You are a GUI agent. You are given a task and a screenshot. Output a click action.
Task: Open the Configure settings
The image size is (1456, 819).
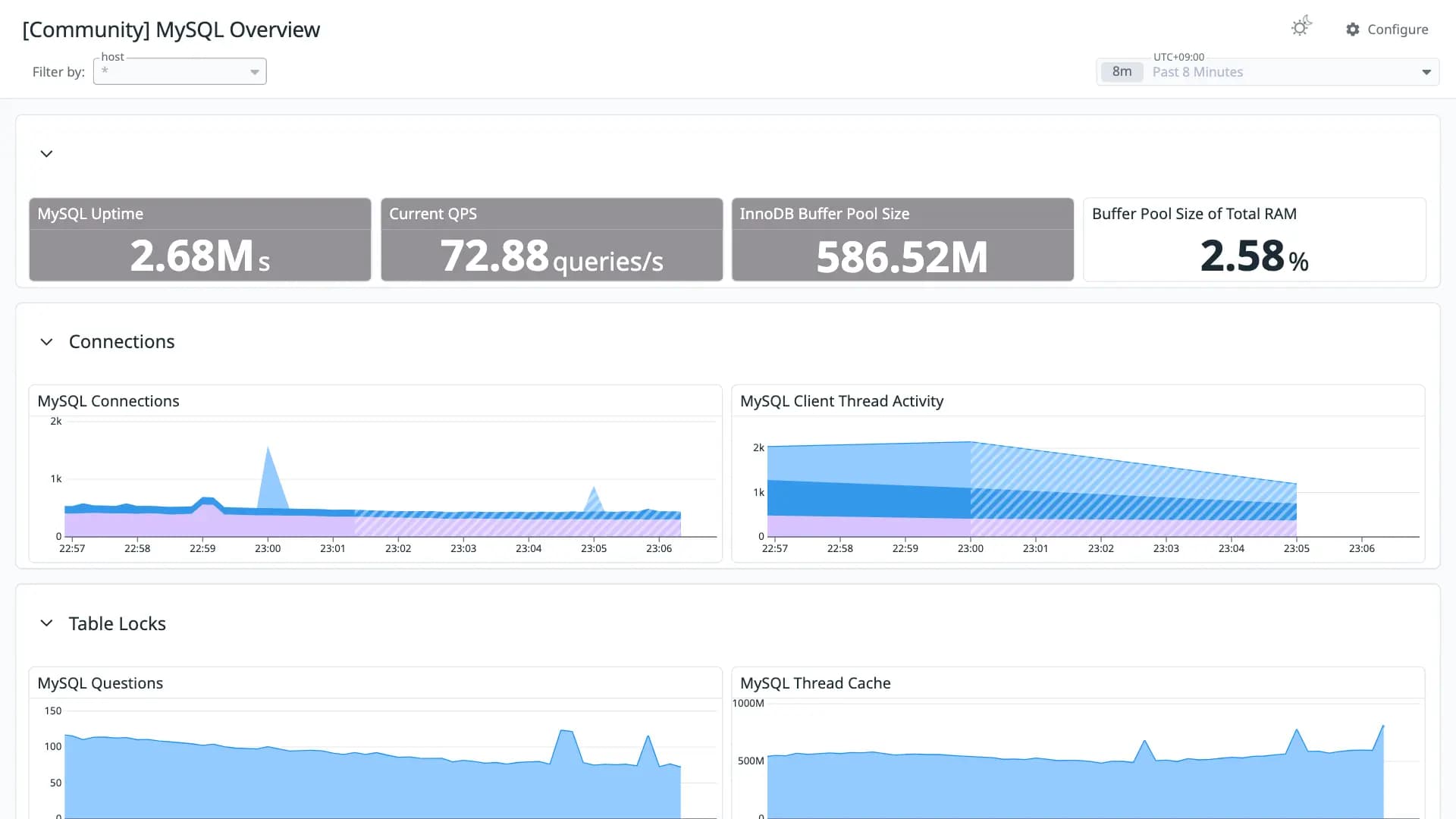pyautogui.click(x=1387, y=30)
